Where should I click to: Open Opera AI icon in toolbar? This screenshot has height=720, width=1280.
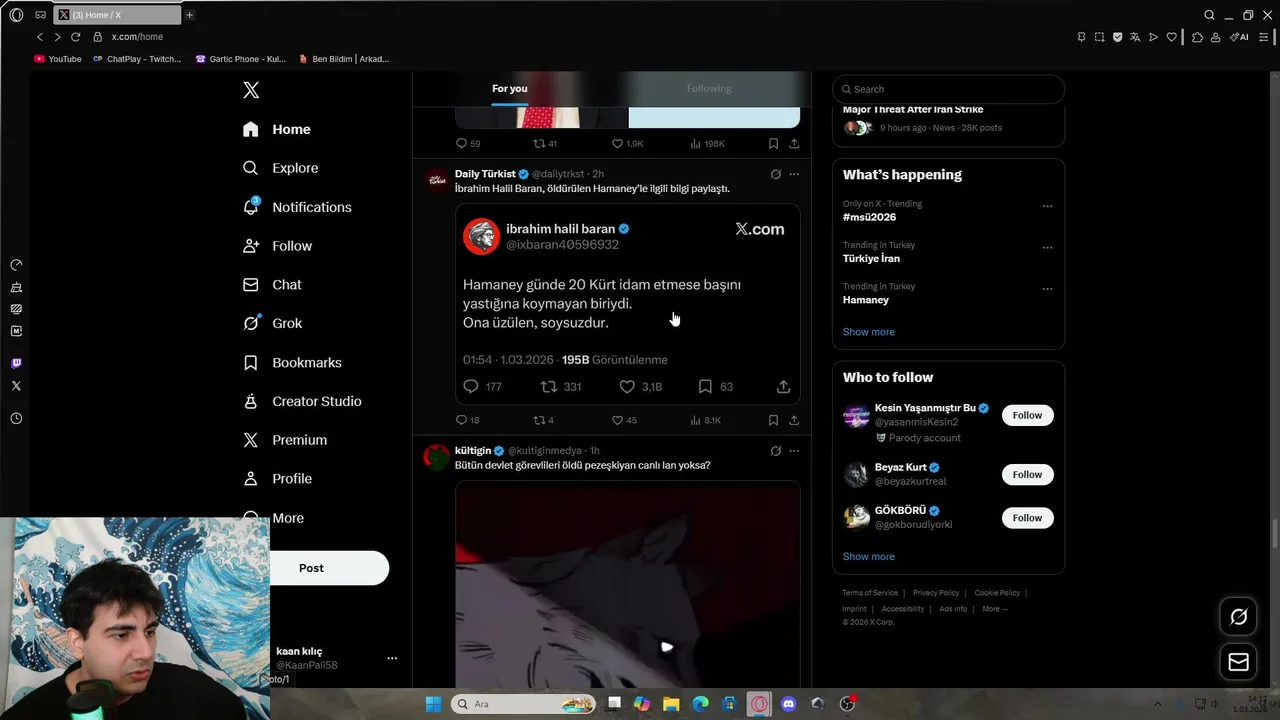[x=1239, y=37]
